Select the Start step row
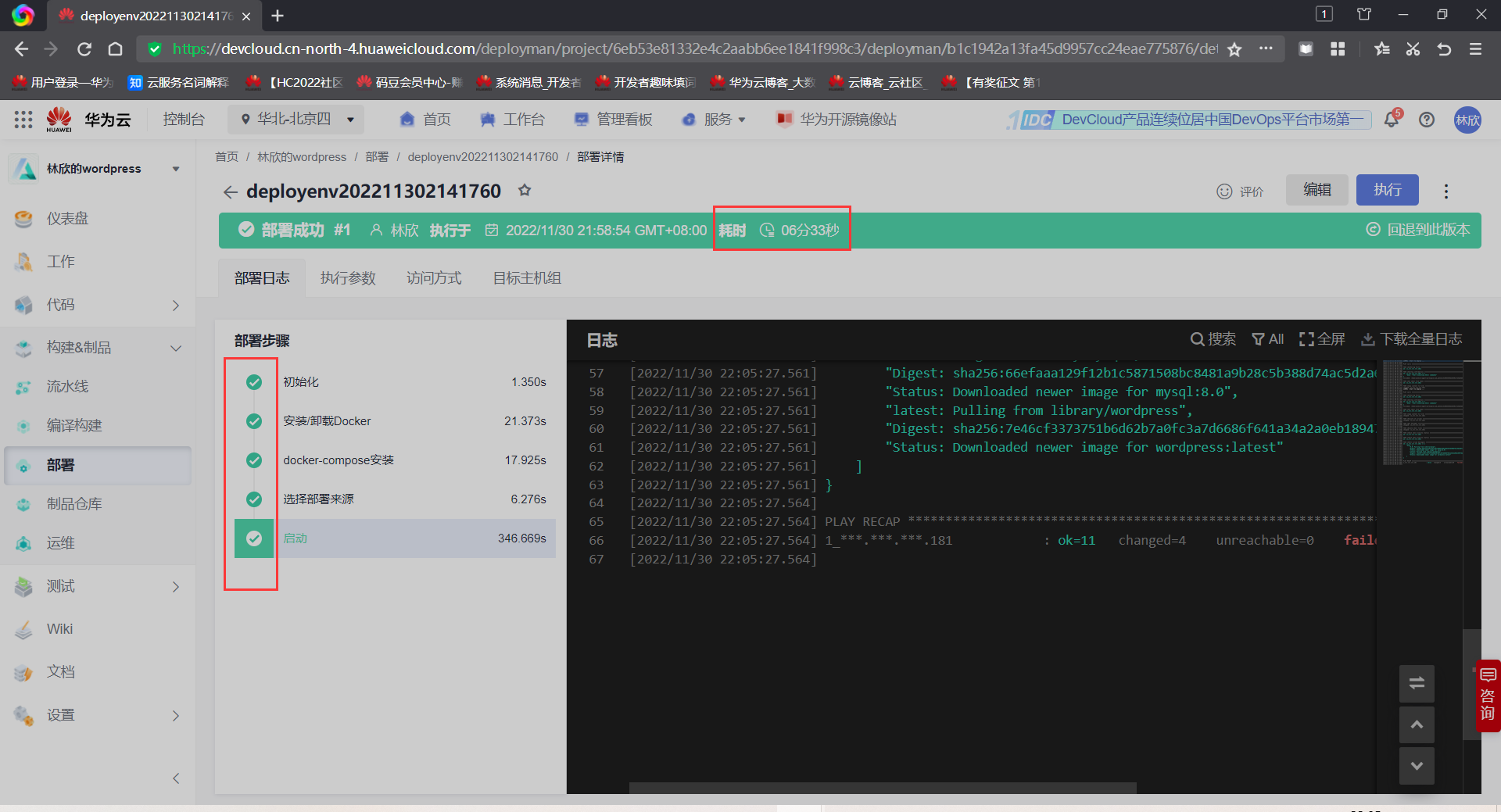 point(395,538)
